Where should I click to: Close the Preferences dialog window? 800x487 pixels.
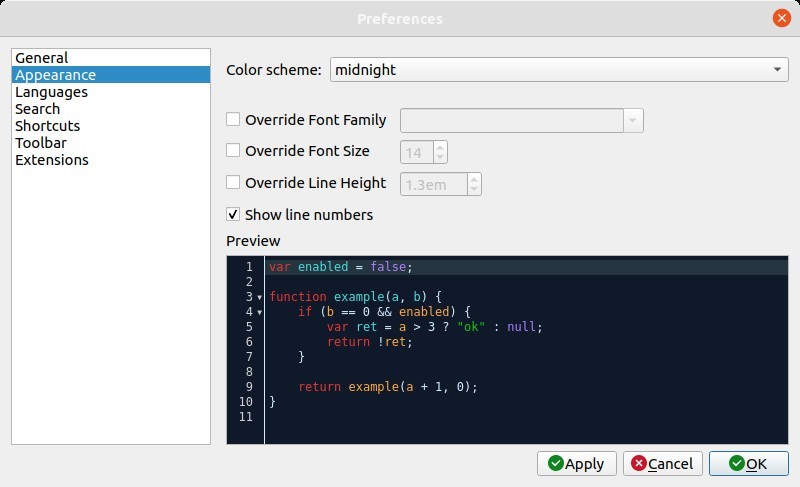tap(781, 18)
